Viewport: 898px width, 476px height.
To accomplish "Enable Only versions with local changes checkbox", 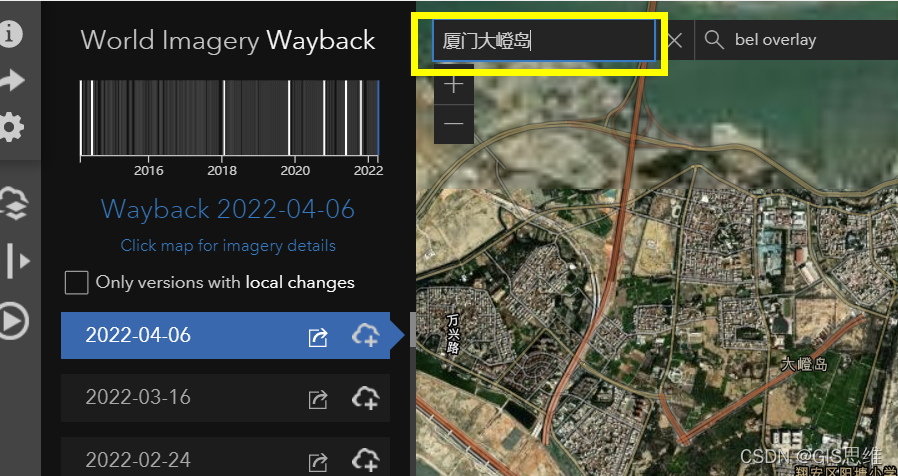I will click(x=77, y=282).
